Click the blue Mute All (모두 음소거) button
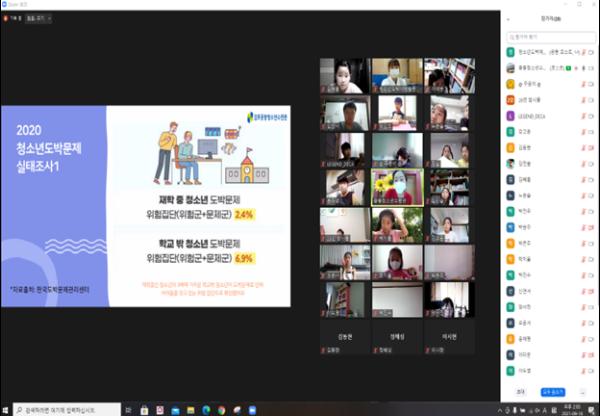 point(553,392)
